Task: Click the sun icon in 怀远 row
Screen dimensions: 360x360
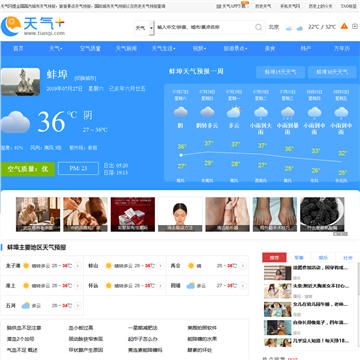Action: 108,286
